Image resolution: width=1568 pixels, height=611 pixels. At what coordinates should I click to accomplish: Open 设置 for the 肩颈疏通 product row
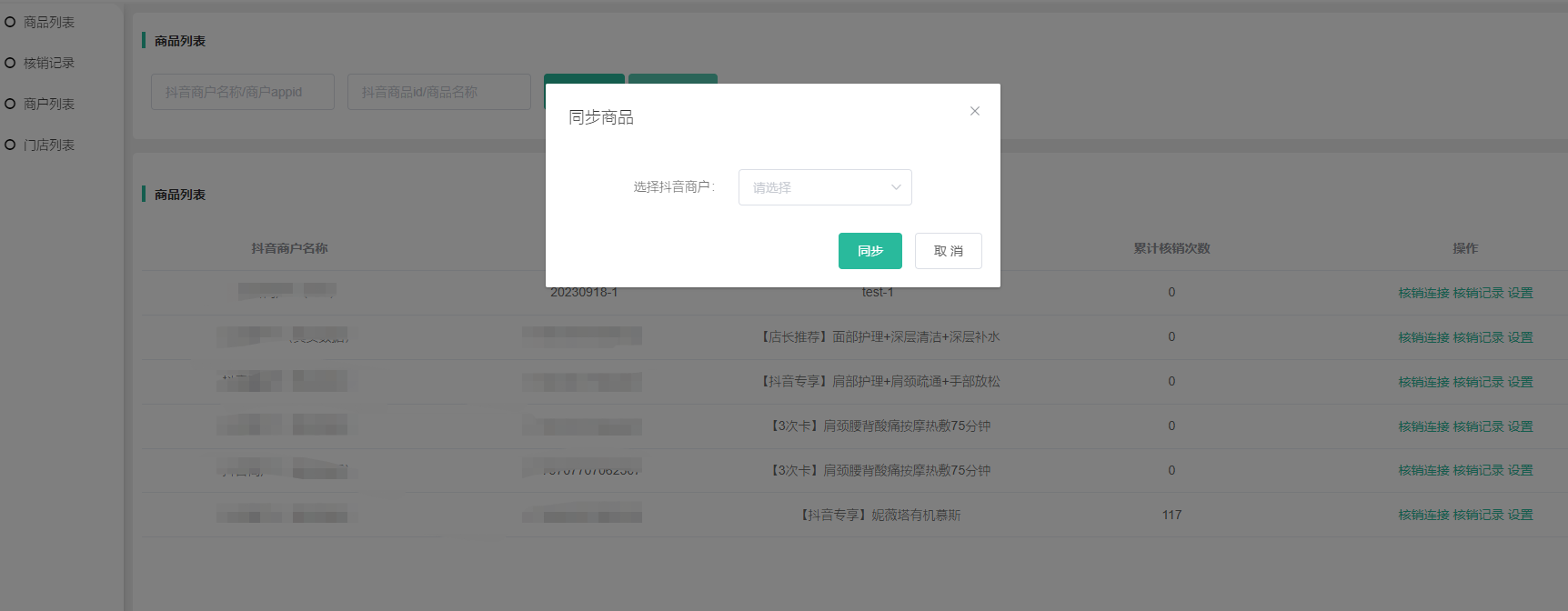[1520, 382]
